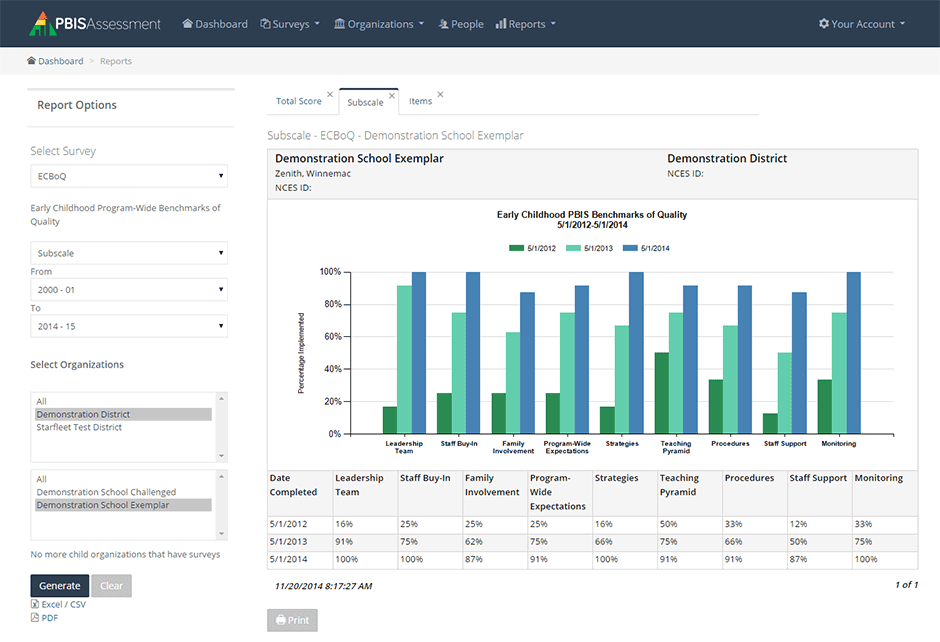Click the 5/1/2014 blue legend swatch
This screenshot has height=642, width=940.
point(630,248)
